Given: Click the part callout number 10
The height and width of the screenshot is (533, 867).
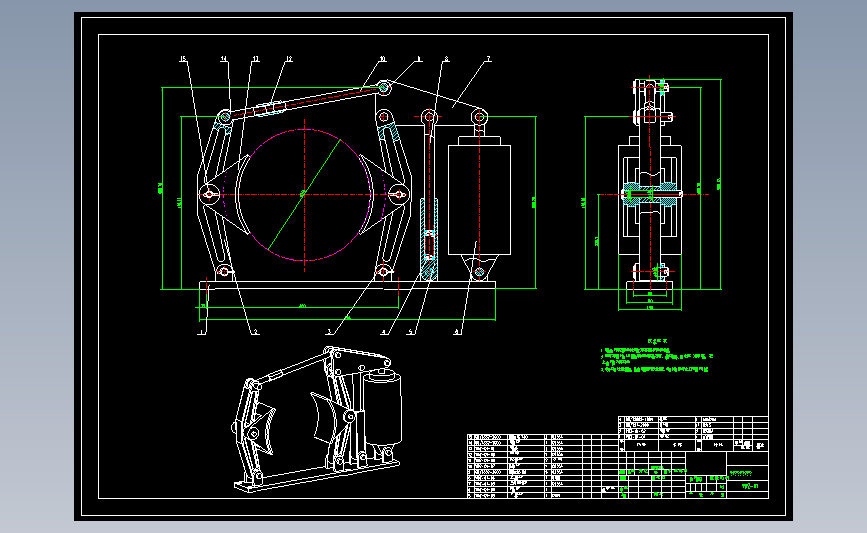Looking at the screenshot, I should (x=383, y=59).
